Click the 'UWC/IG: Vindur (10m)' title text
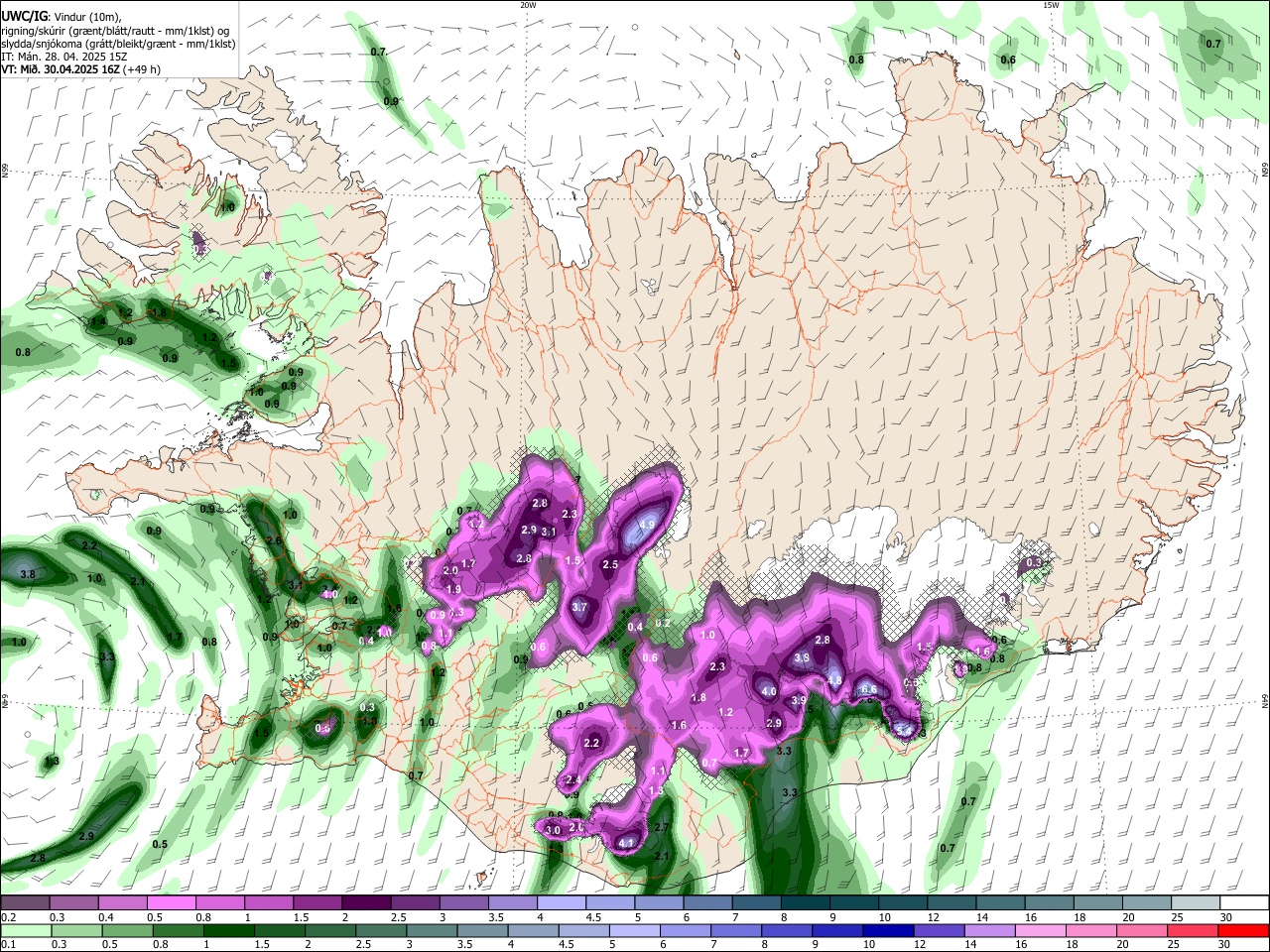 pos(63,17)
